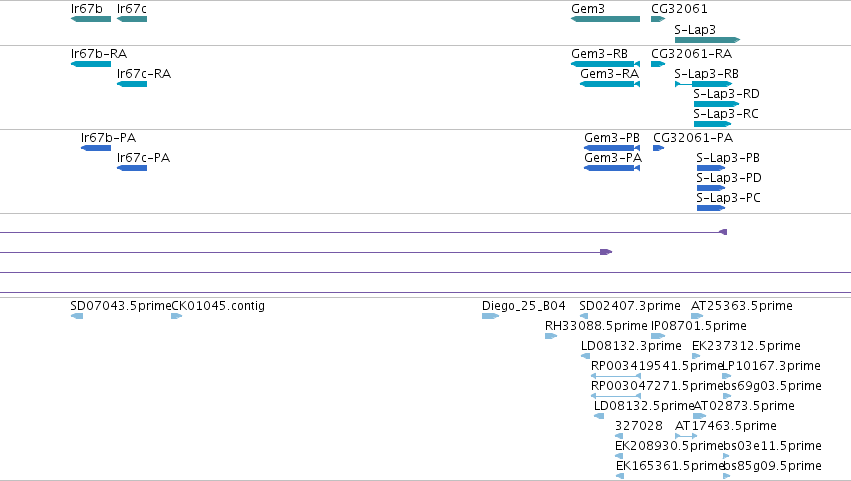851x481 pixels.
Task: Select the Ir67c gene feature bar
Action: pos(132,19)
